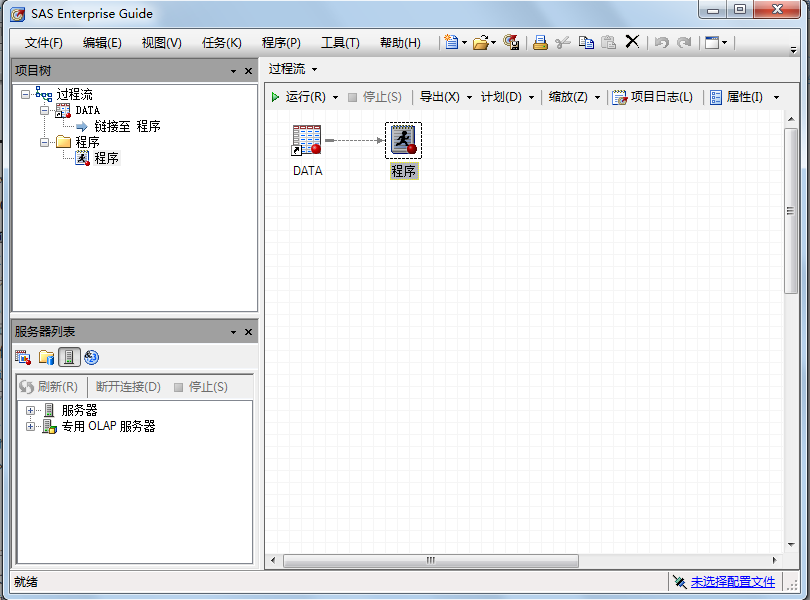Close the 项目树 panel
This screenshot has width=810, height=600.
coord(248,71)
